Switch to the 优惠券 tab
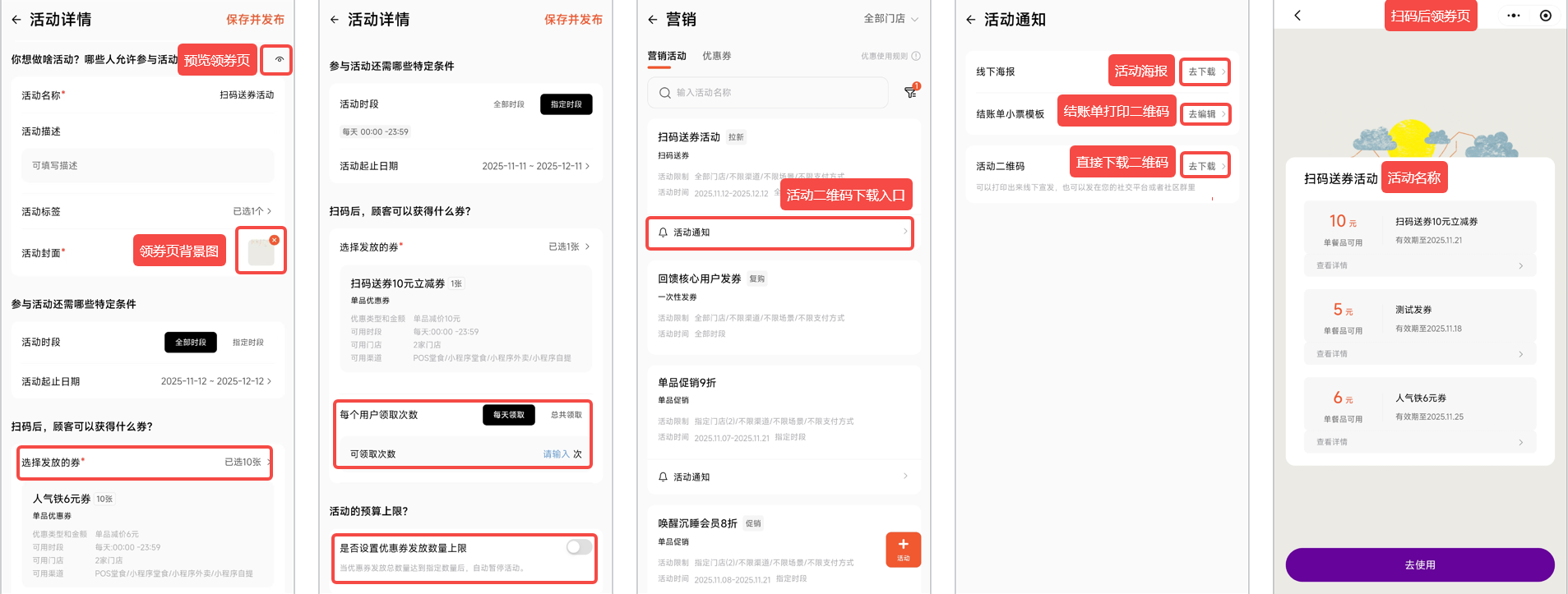 (716, 56)
